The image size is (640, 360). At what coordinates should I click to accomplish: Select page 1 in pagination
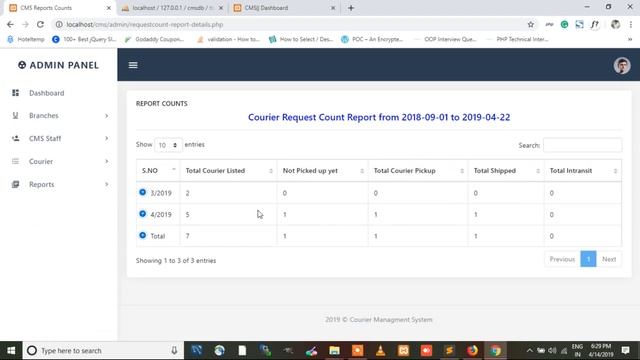tap(588, 259)
